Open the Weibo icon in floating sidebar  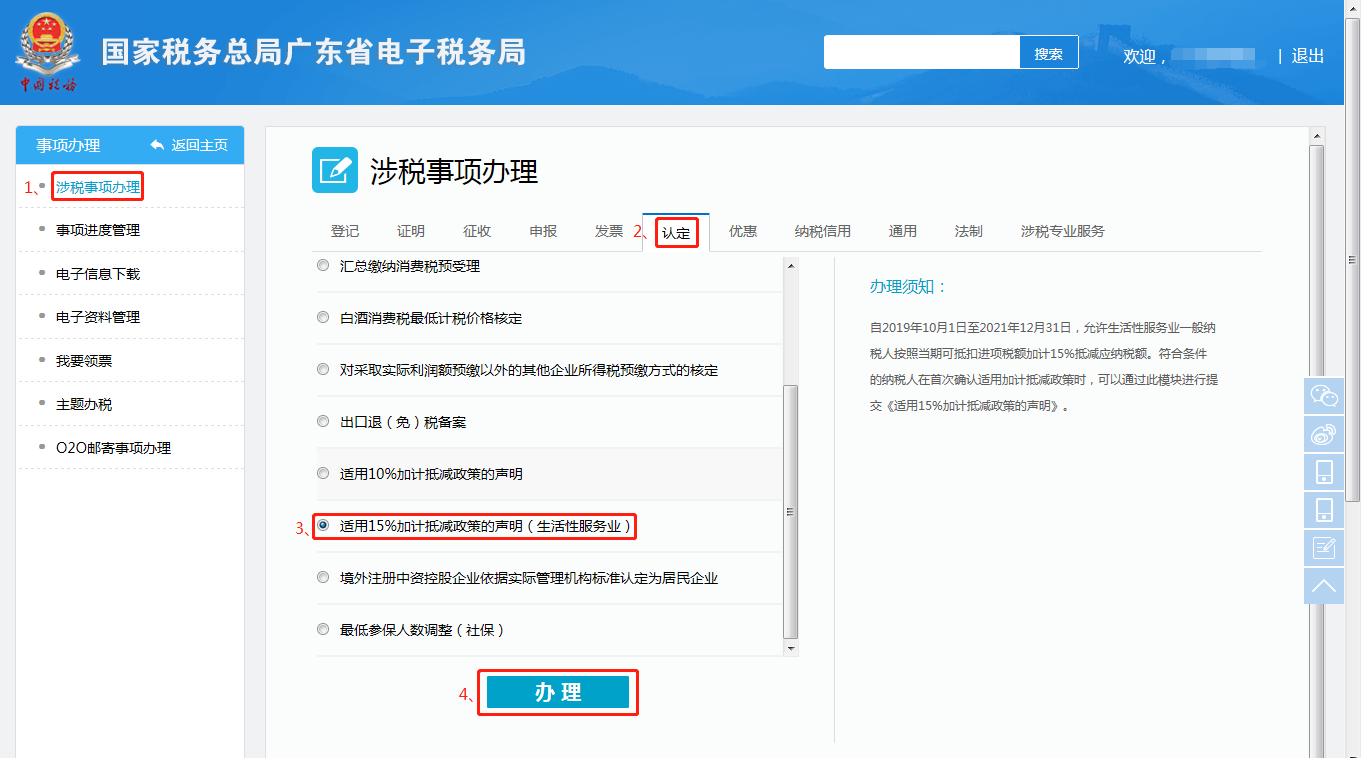coord(1324,434)
